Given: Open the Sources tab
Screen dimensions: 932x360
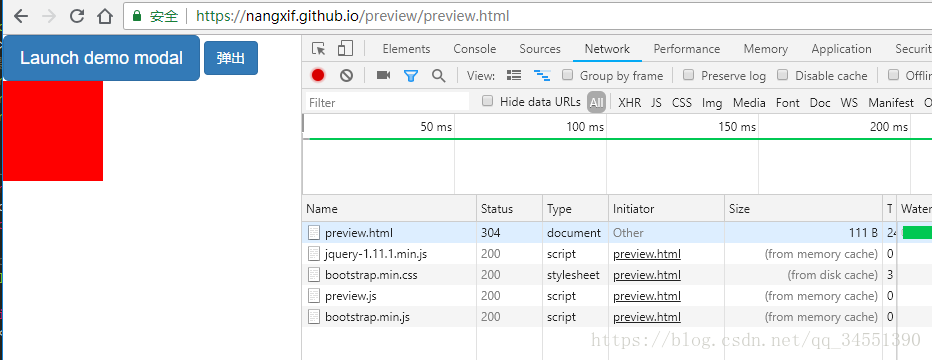Looking at the screenshot, I should (540, 49).
